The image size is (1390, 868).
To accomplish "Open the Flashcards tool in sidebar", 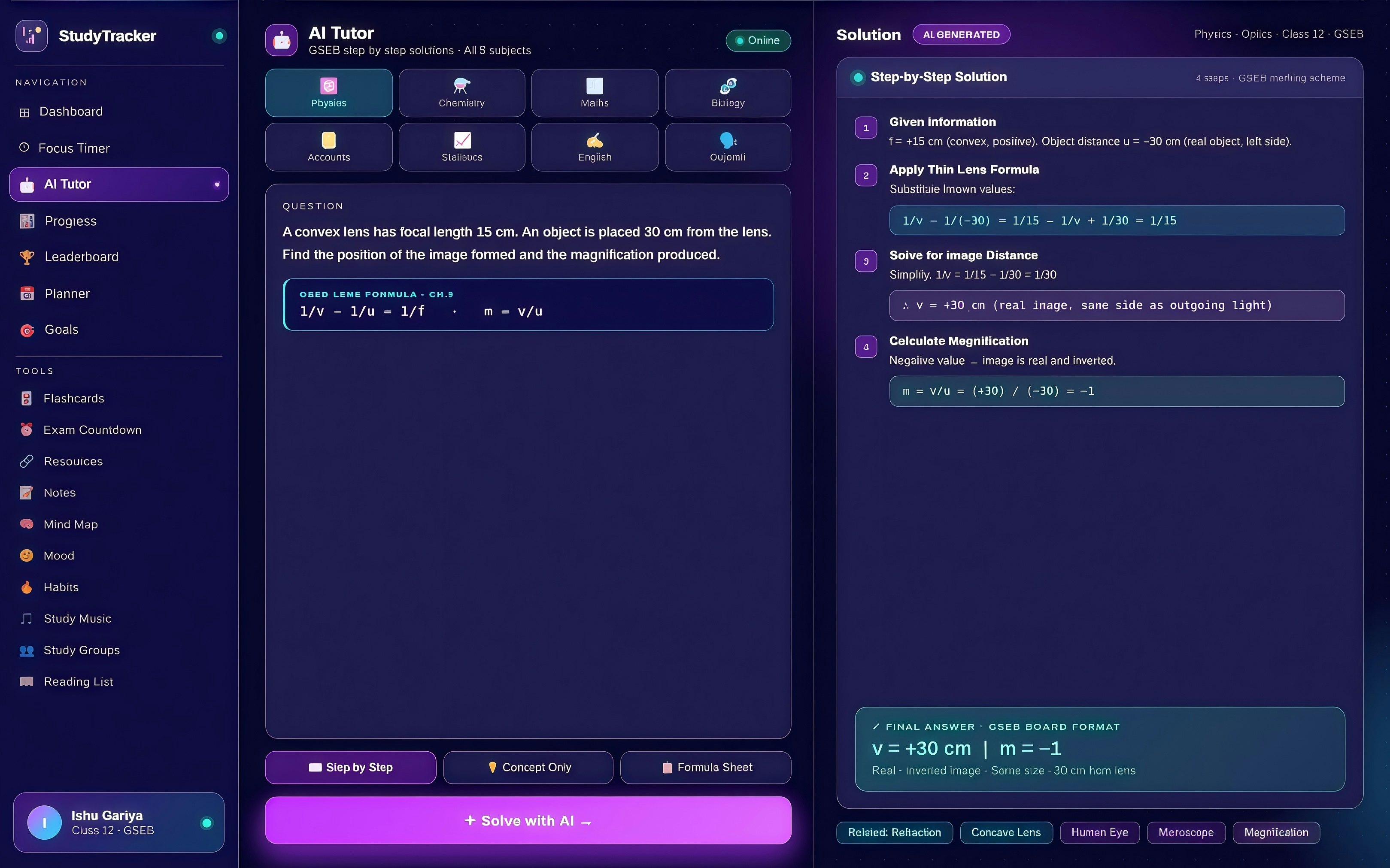I will (73, 399).
